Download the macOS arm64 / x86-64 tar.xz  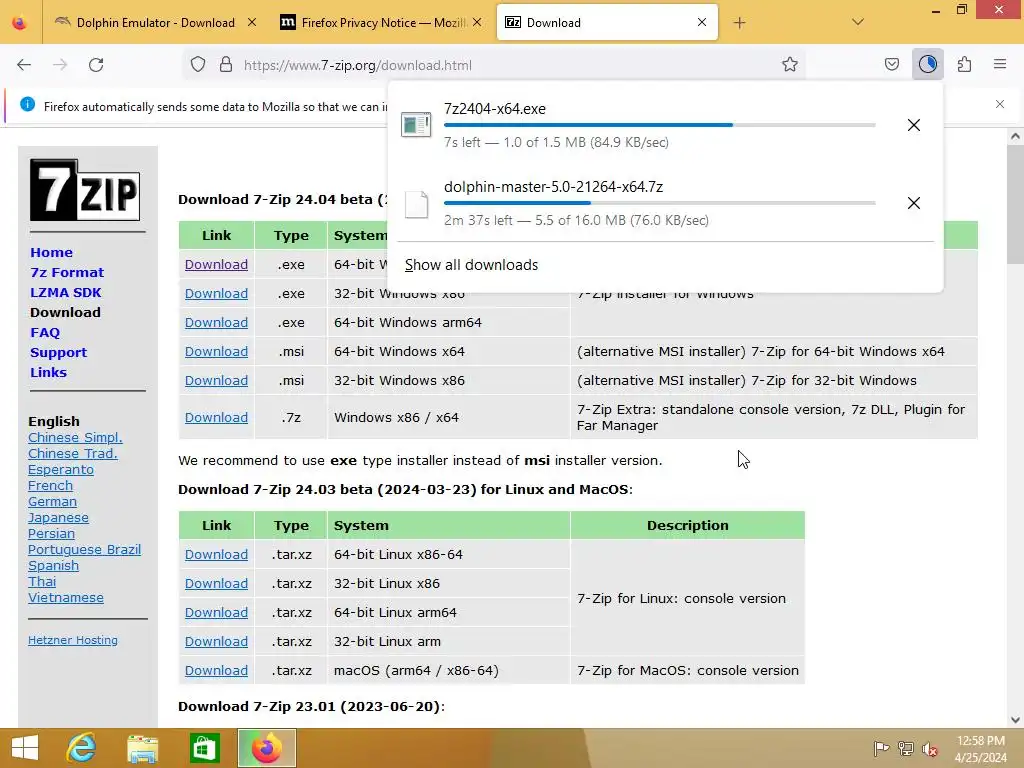[x=216, y=671]
